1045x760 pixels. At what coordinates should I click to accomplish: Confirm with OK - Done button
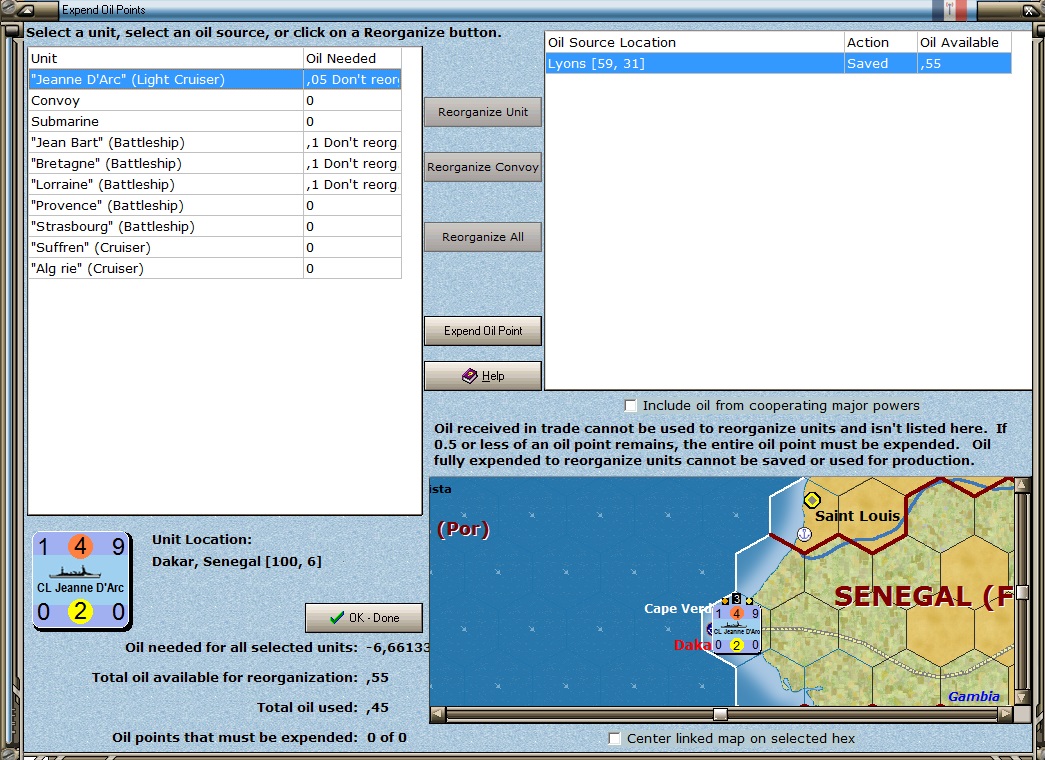pos(364,618)
